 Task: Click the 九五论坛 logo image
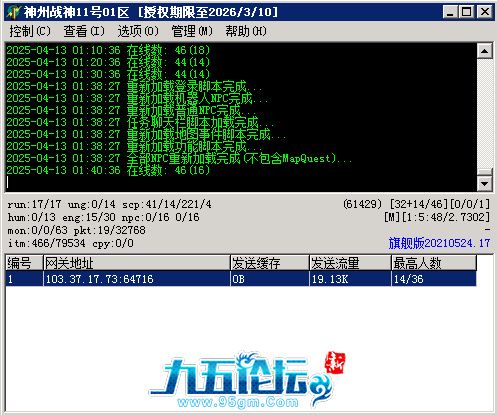click(x=247, y=380)
